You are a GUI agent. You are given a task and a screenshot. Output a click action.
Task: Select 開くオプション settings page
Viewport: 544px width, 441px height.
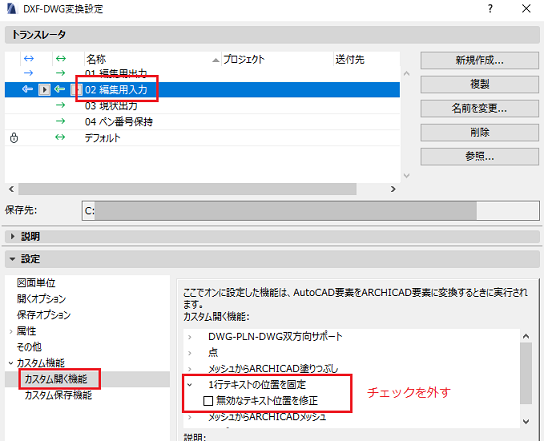(41, 299)
